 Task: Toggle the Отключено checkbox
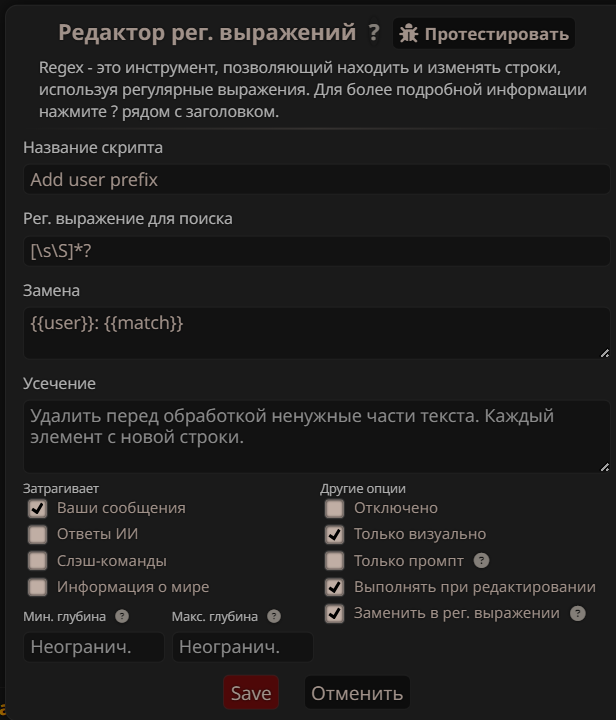(334, 508)
